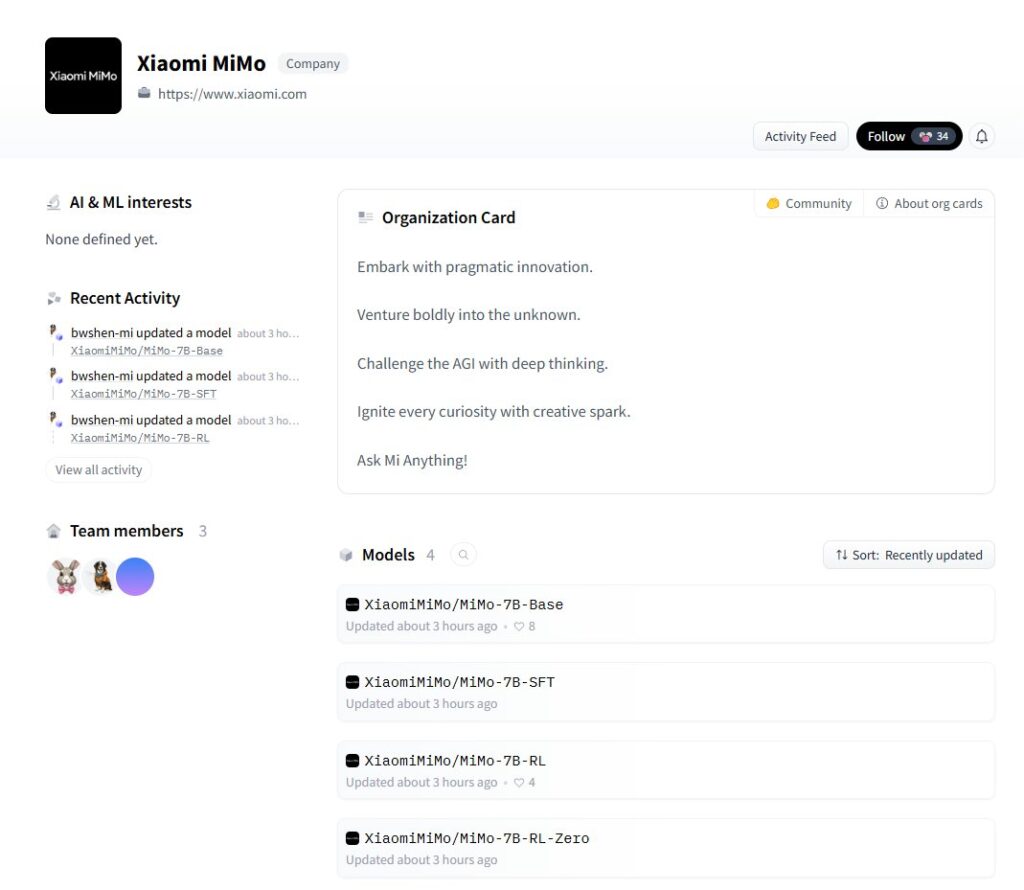The height and width of the screenshot is (890, 1024).
Task: Click the info icon in About org cards
Action: pyautogui.click(x=882, y=203)
